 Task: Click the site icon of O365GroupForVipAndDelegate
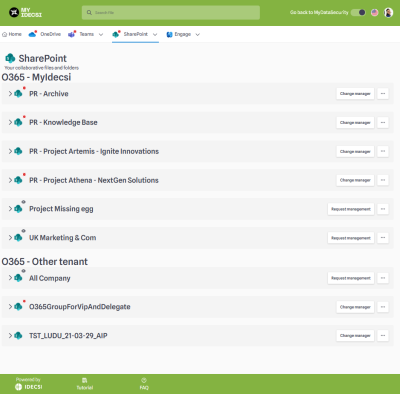pos(18,307)
